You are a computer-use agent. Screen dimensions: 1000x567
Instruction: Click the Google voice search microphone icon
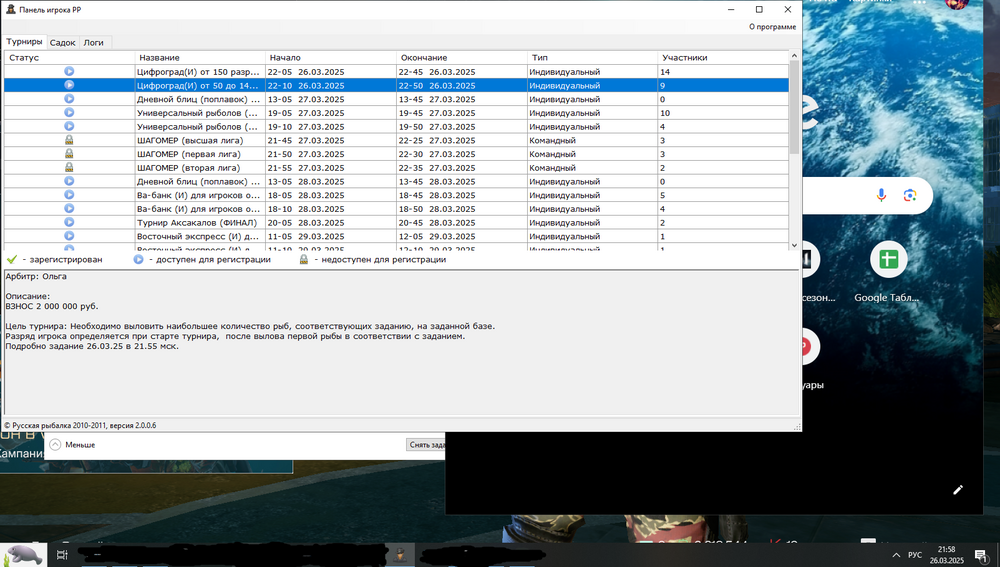881,195
